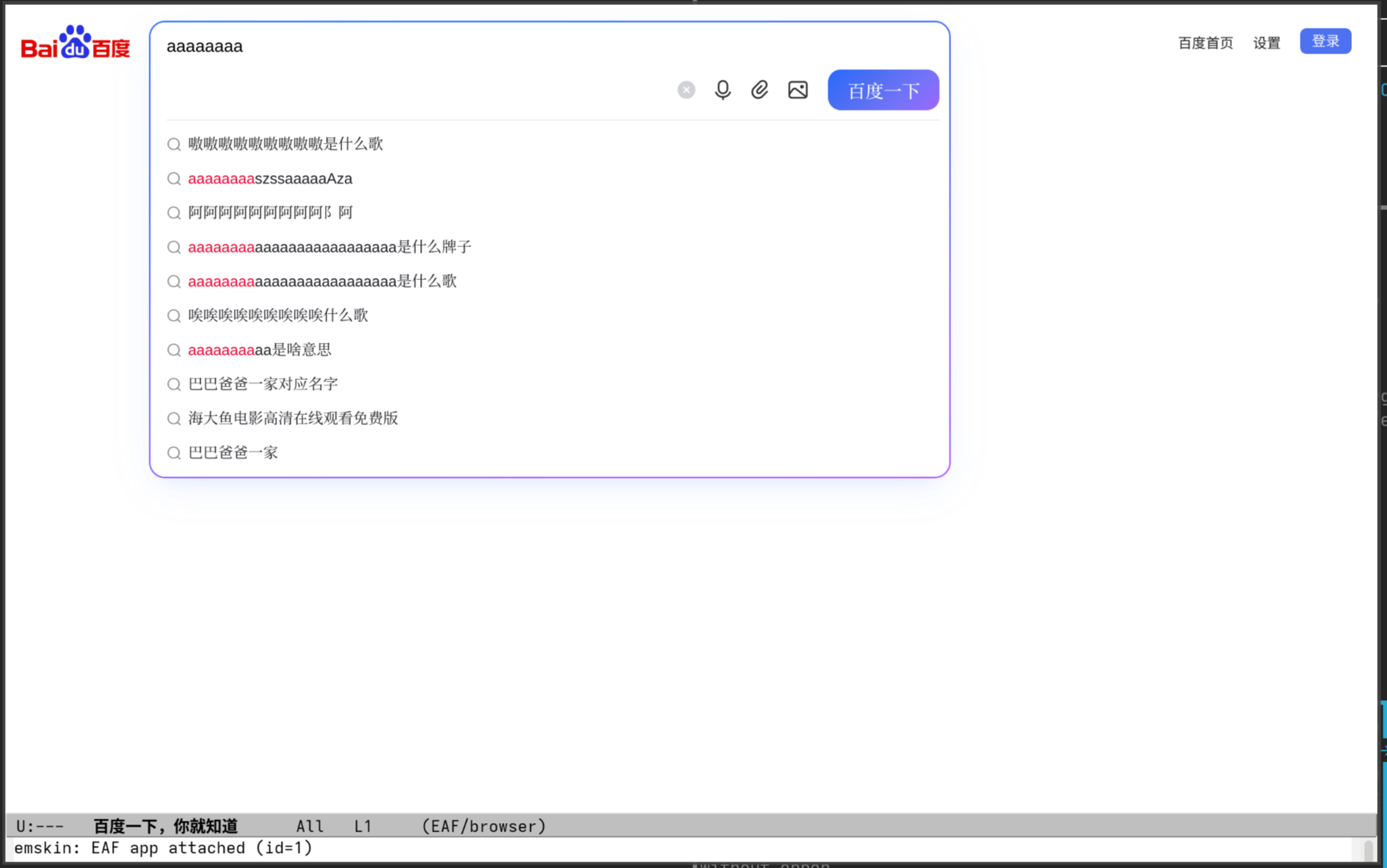Open 设置 settings menu
Screen dimensions: 1387x868
click(x=1266, y=43)
